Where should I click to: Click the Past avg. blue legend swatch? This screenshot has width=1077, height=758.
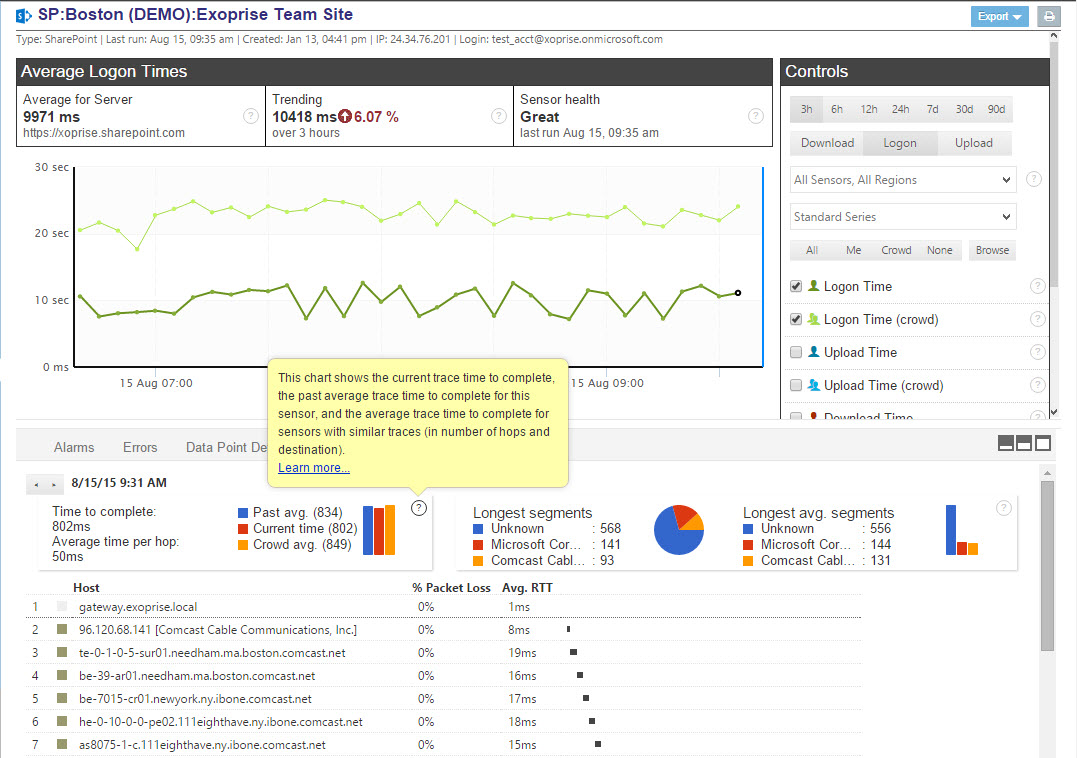coord(242,513)
